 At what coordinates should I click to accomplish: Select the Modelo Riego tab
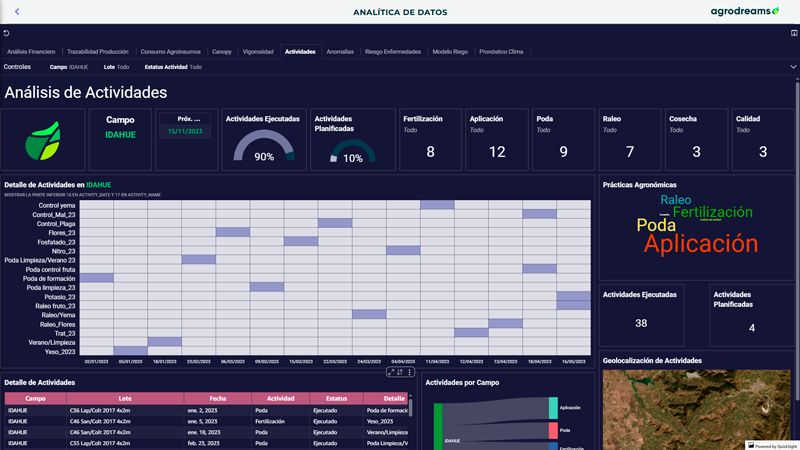pyautogui.click(x=450, y=51)
